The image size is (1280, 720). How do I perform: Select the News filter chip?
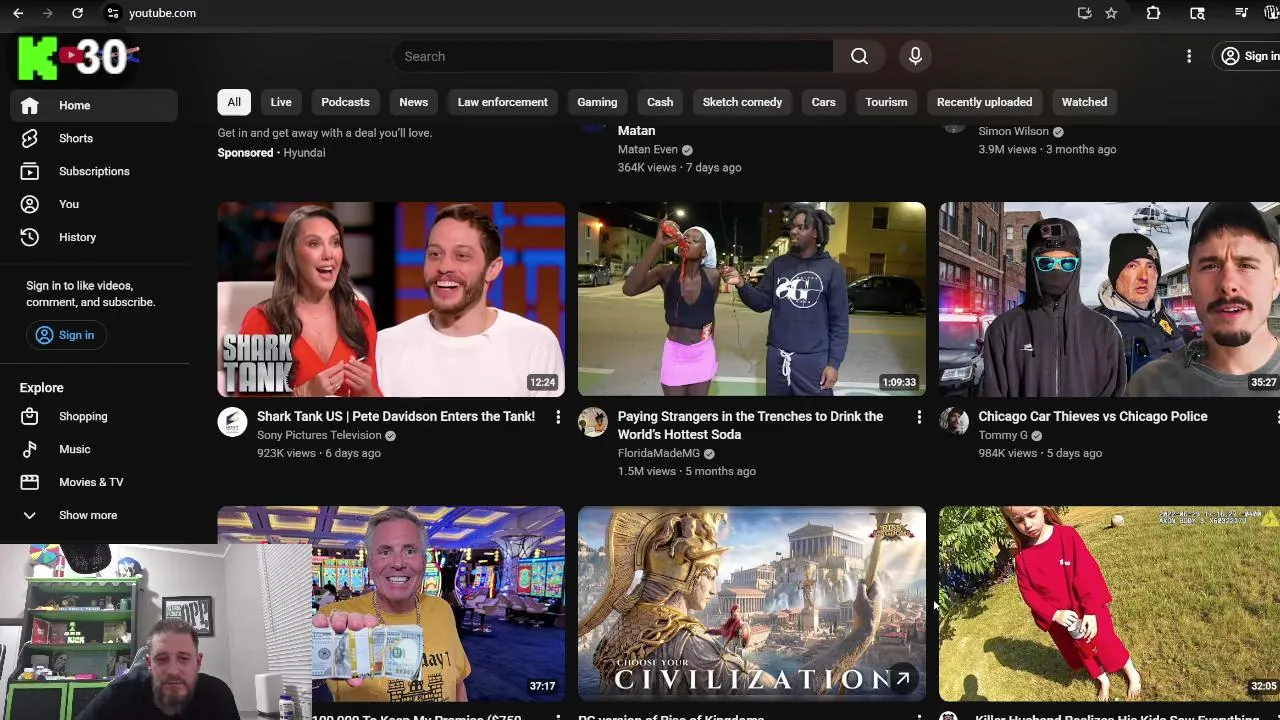point(413,102)
